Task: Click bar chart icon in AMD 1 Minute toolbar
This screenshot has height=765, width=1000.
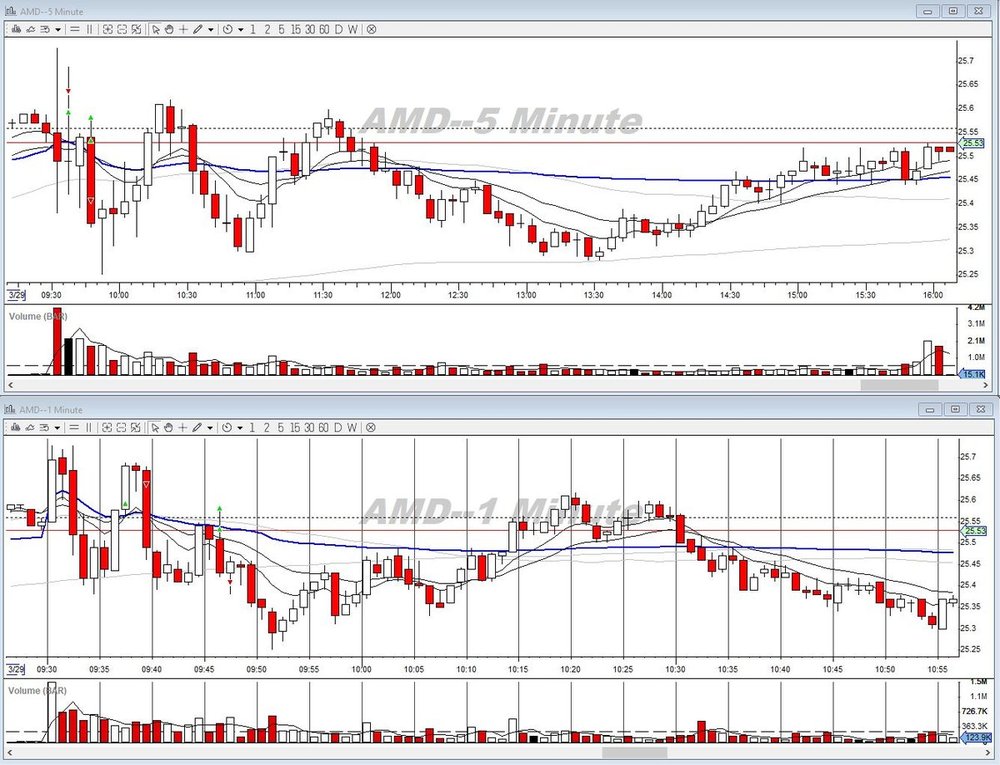Action: point(16,427)
